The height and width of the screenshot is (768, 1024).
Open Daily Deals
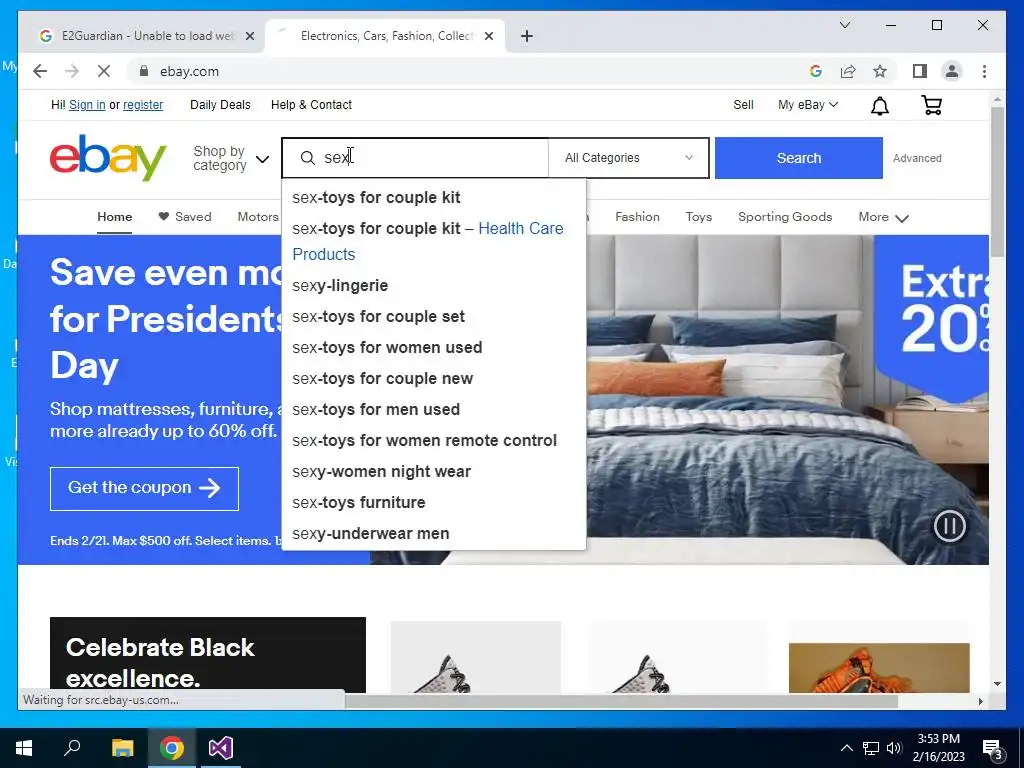coord(220,104)
